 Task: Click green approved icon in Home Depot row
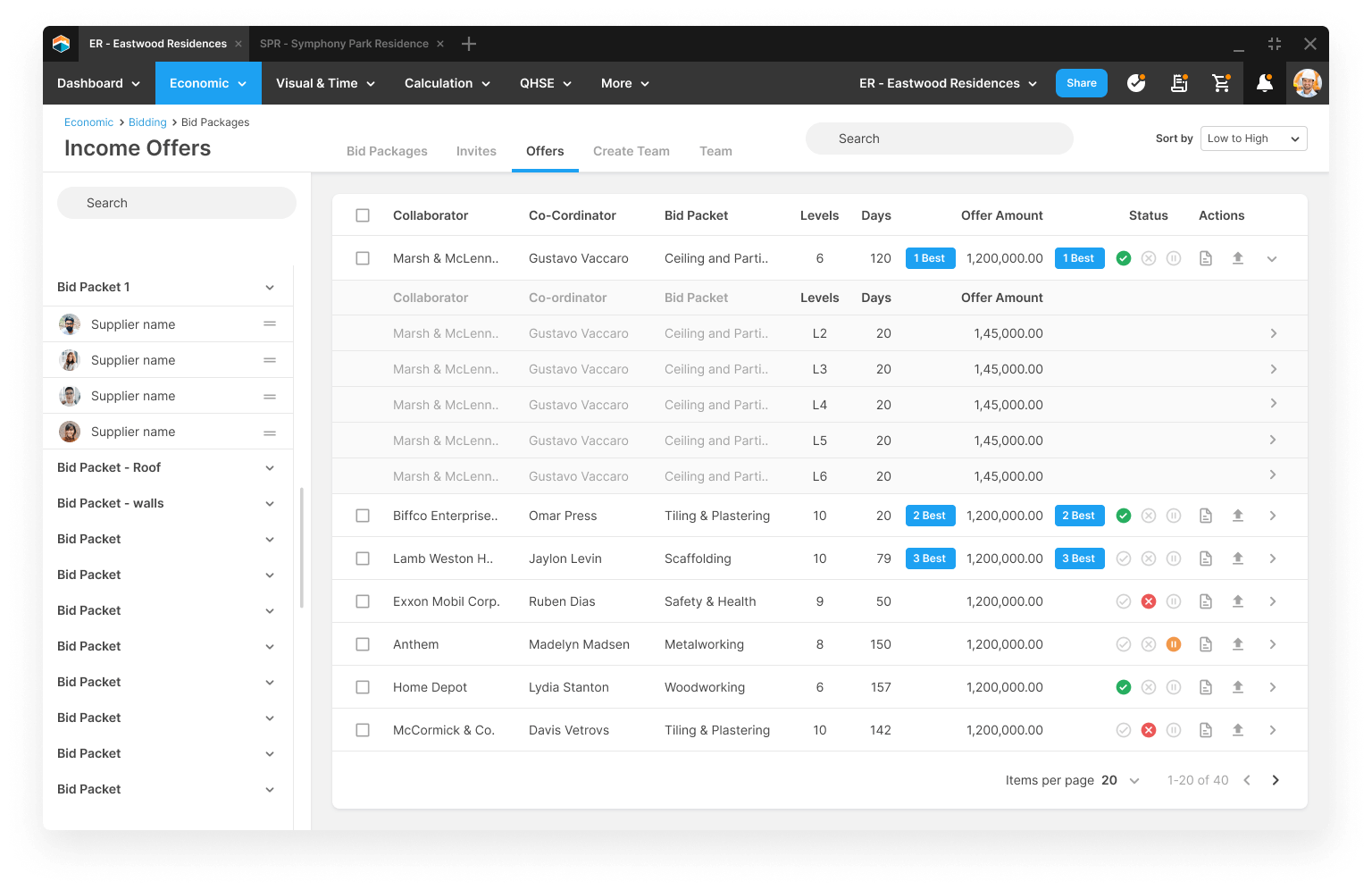pyautogui.click(x=1124, y=687)
